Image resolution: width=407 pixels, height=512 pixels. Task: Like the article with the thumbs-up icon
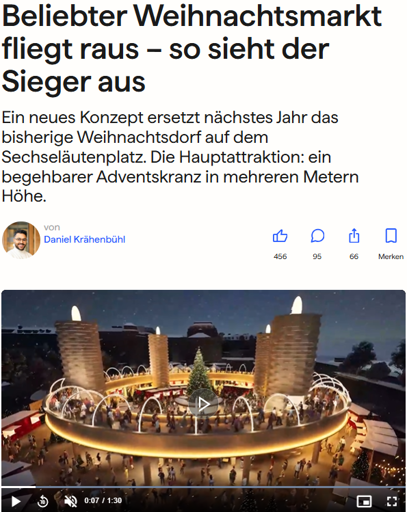click(280, 236)
